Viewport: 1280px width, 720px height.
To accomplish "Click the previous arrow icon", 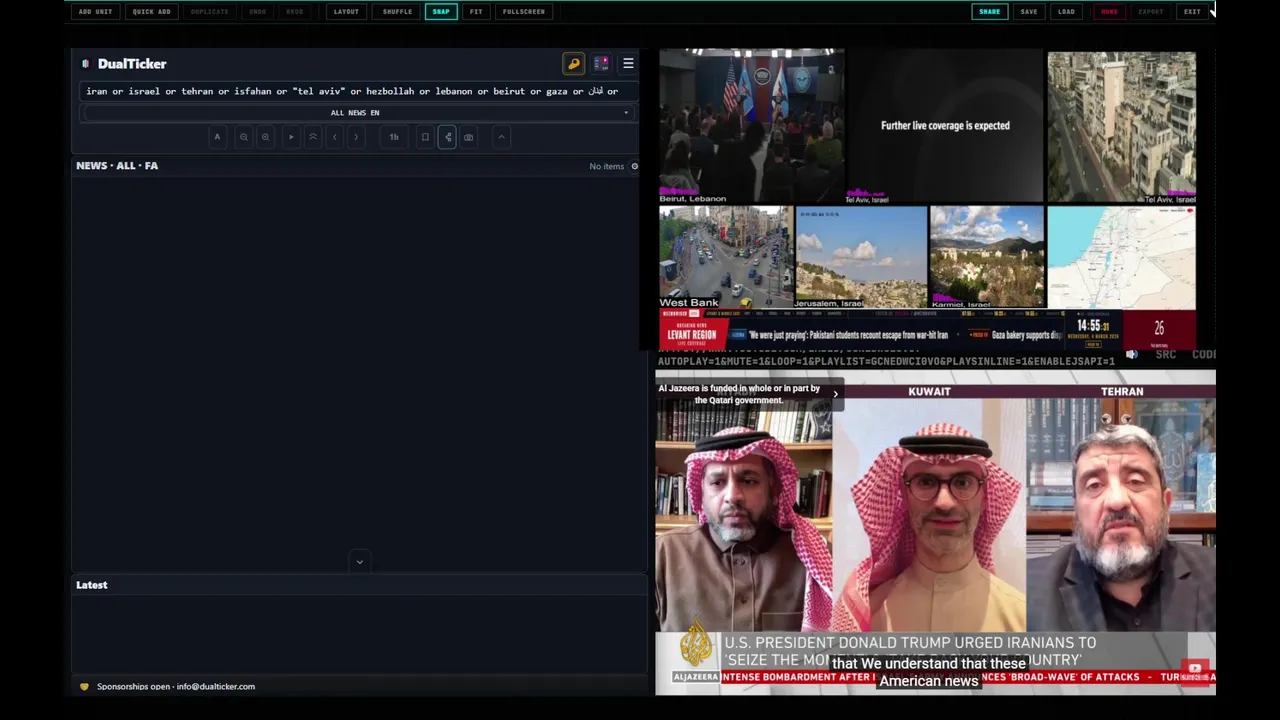I will click(335, 137).
